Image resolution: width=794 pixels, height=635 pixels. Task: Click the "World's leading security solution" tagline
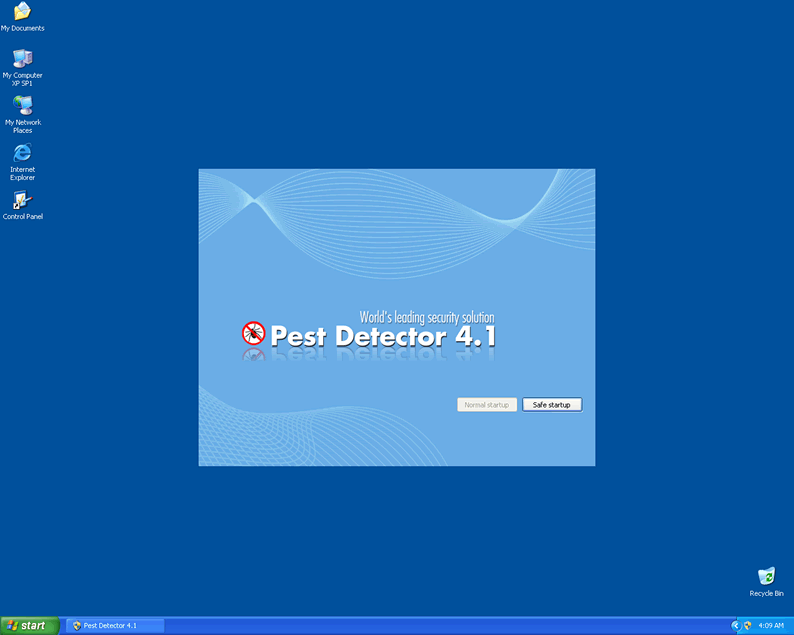pos(426,318)
